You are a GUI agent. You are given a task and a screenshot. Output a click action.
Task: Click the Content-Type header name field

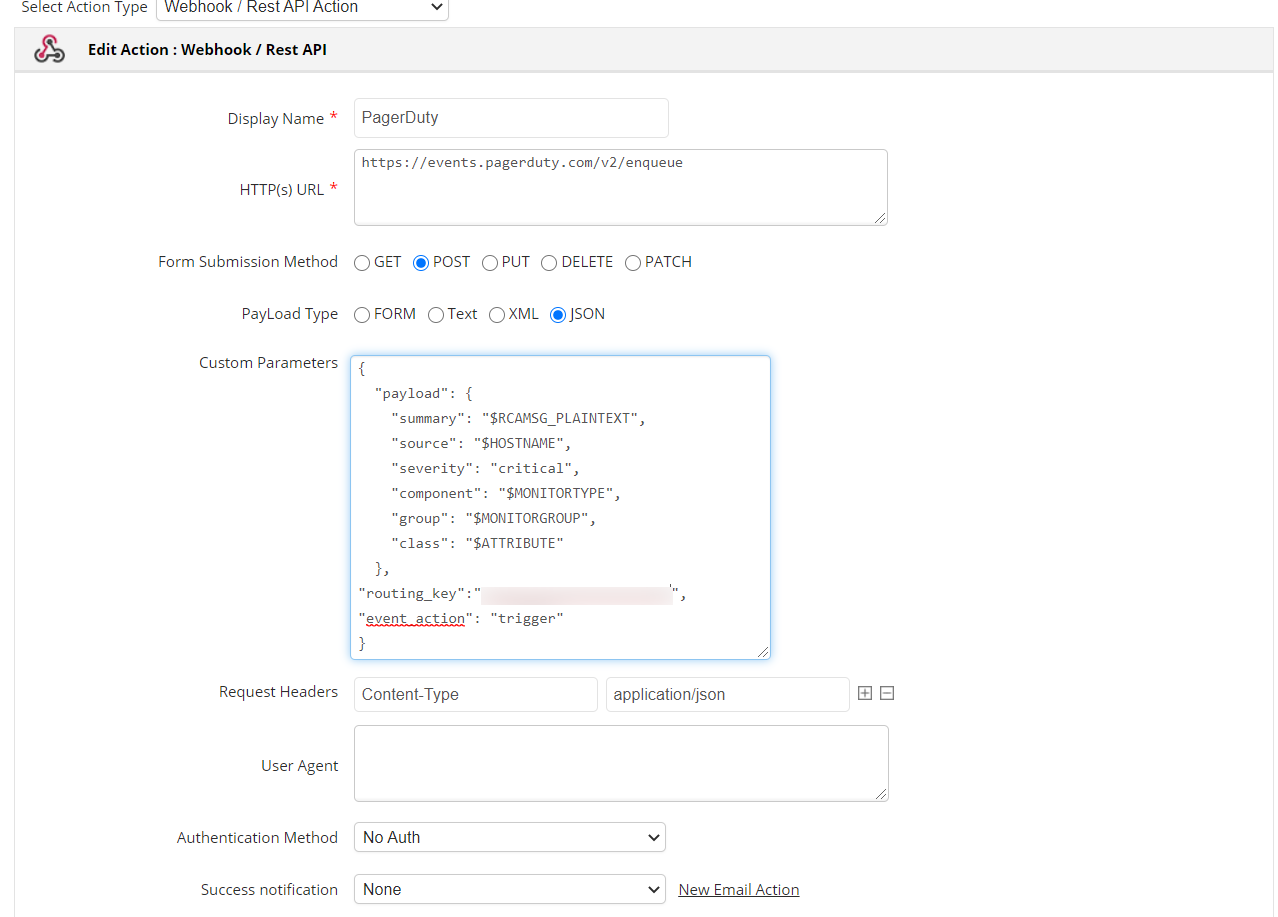pyautogui.click(x=475, y=694)
